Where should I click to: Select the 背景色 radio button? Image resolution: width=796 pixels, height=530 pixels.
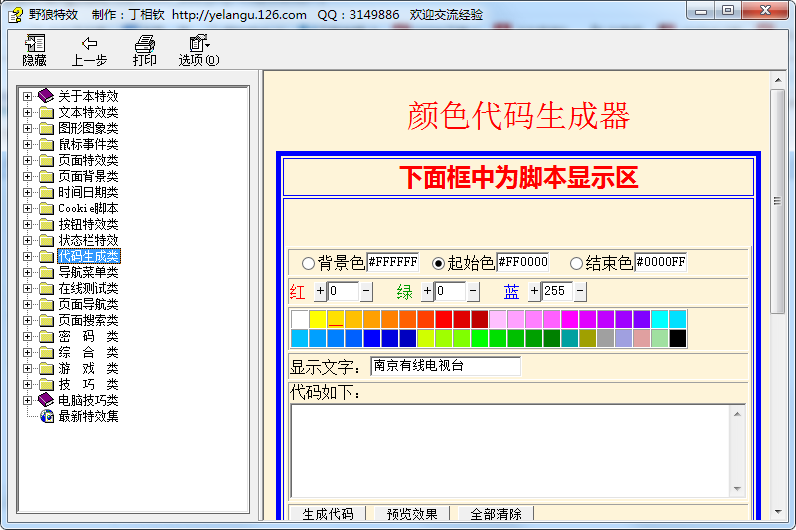tap(308, 263)
